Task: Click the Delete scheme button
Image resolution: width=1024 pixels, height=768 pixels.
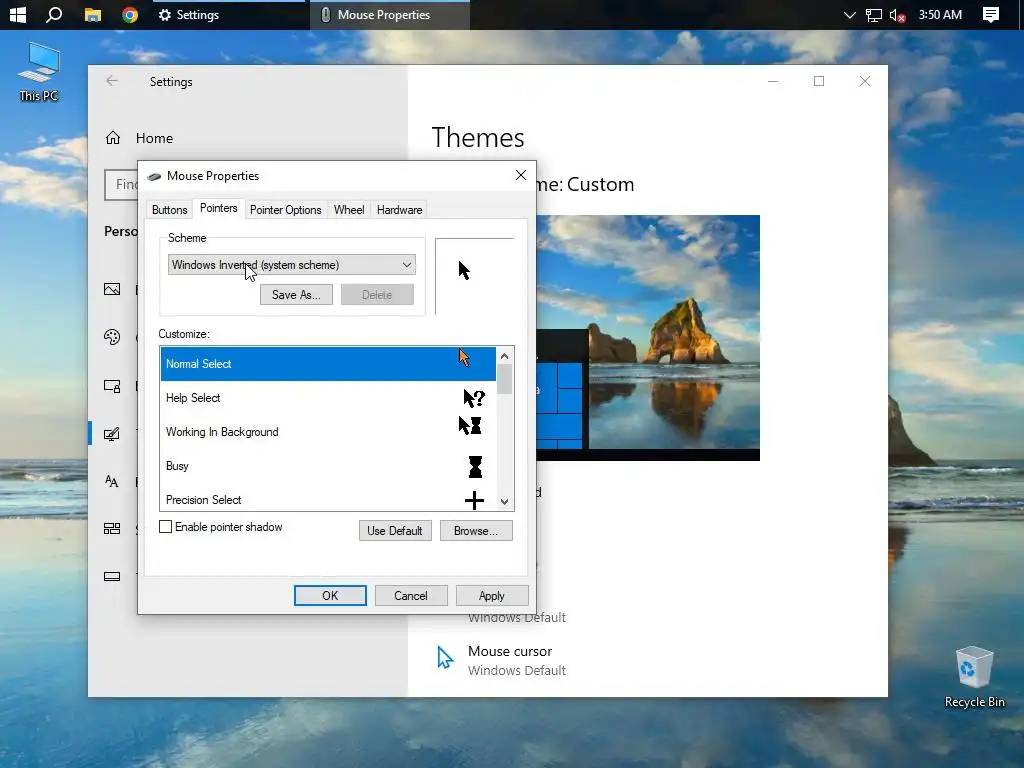Action: pyautogui.click(x=377, y=295)
